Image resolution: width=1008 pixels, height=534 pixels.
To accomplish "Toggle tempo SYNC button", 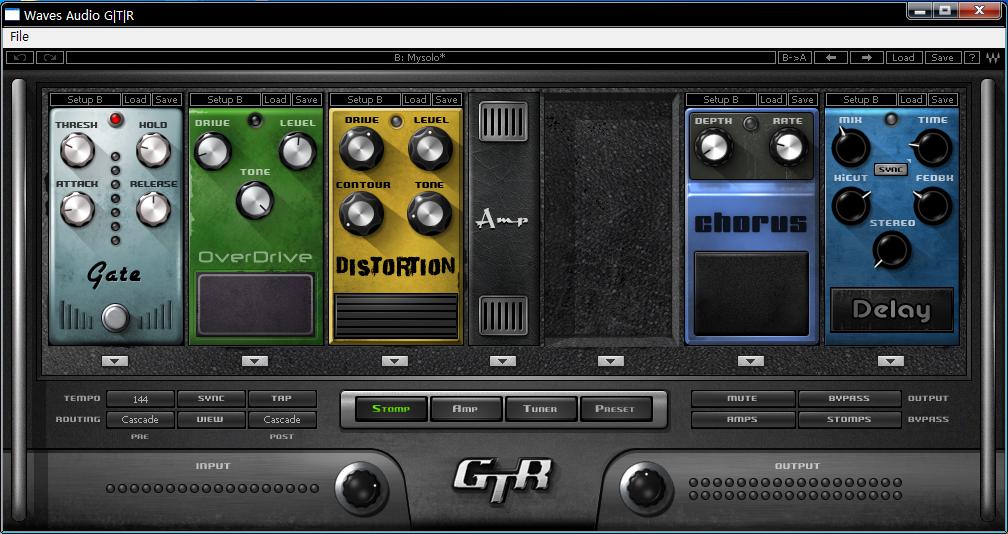I will pyautogui.click(x=212, y=398).
